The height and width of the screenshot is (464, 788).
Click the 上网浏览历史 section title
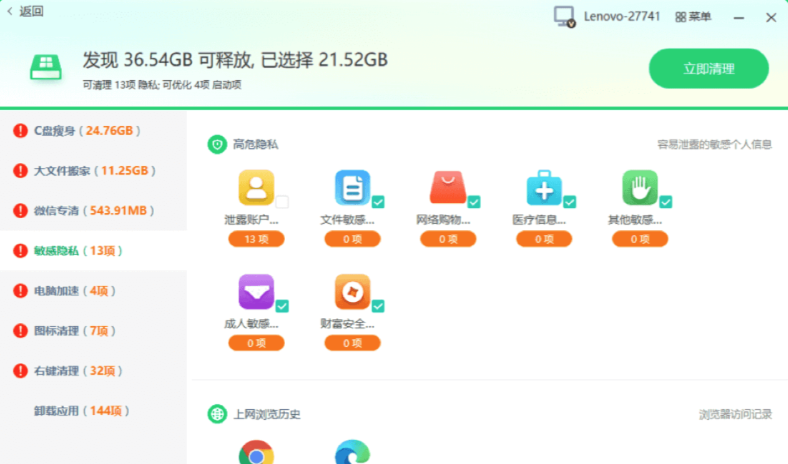click(267, 414)
